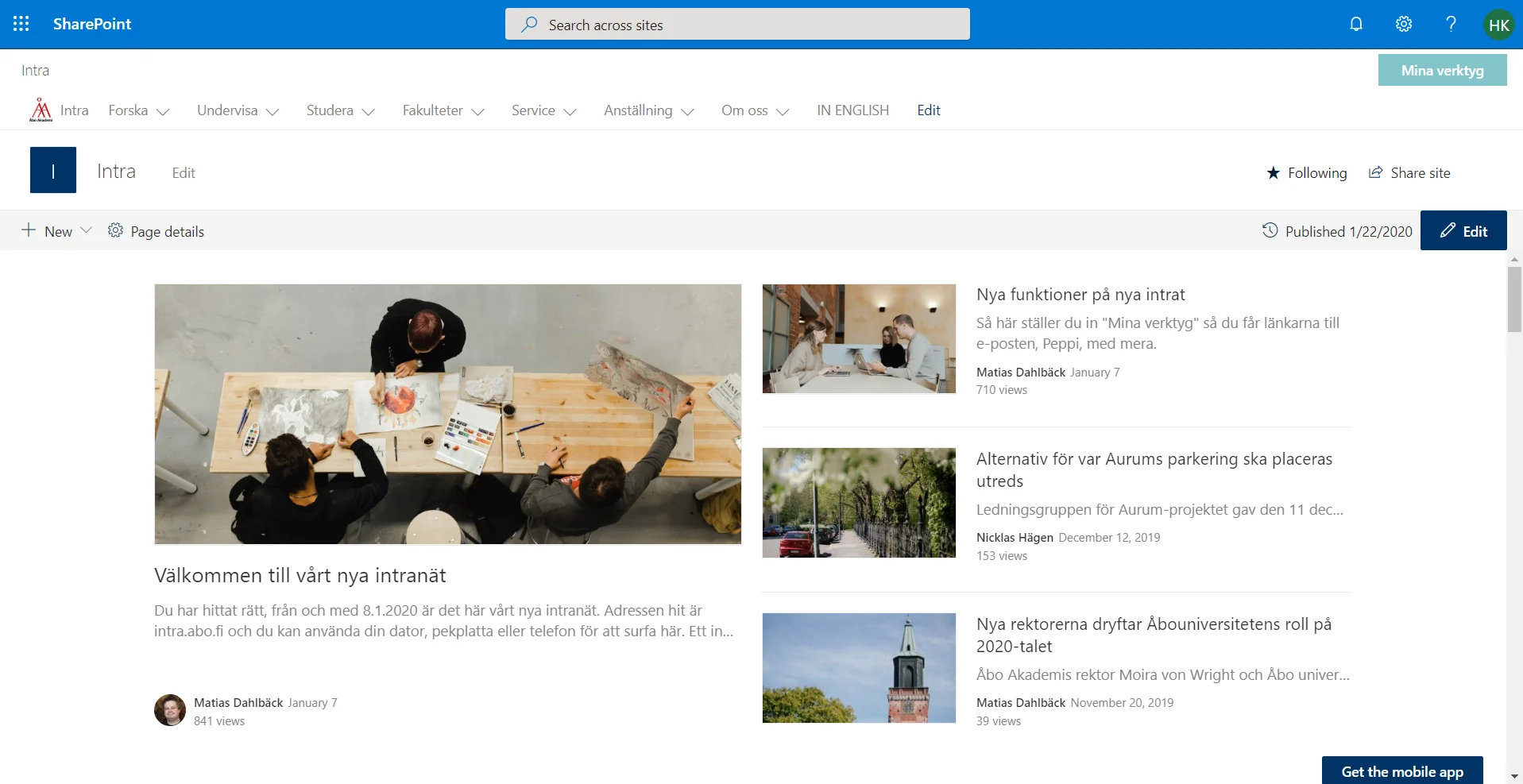Open the Forska navigation item
Image resolution: width=1523 pixels, height=784 pixels.
[x=128, y=110]
